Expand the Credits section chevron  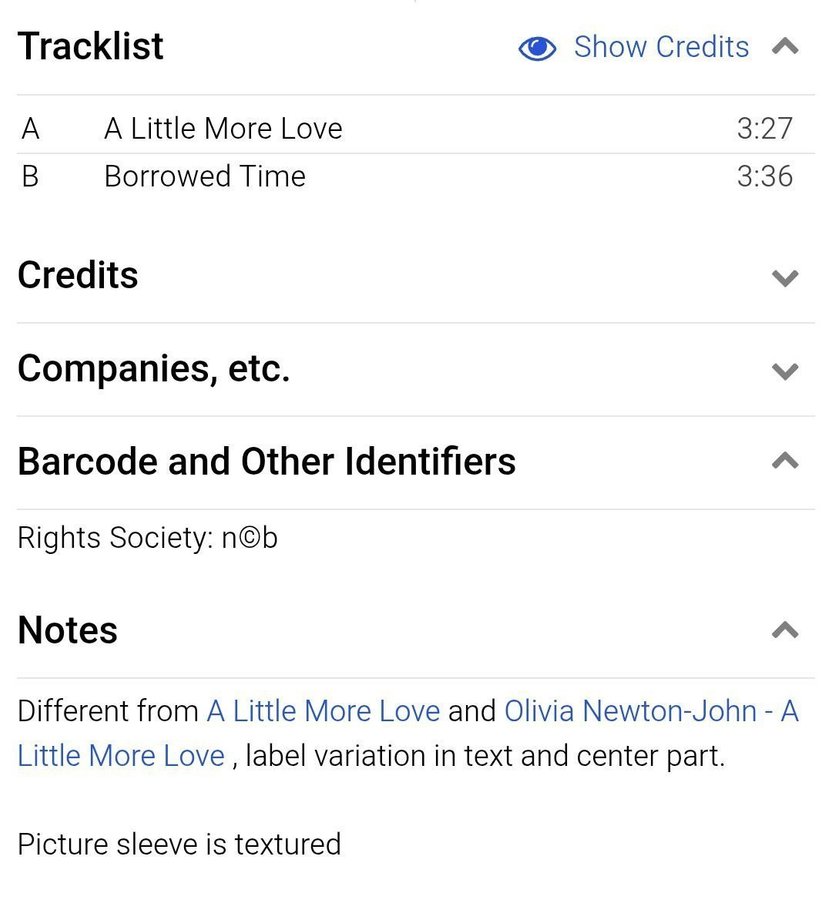(786, 278)
